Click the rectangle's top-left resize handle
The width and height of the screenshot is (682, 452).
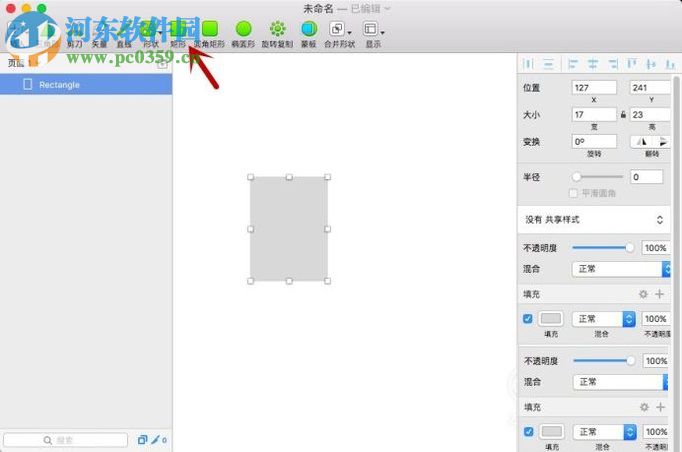pos(251,177)
